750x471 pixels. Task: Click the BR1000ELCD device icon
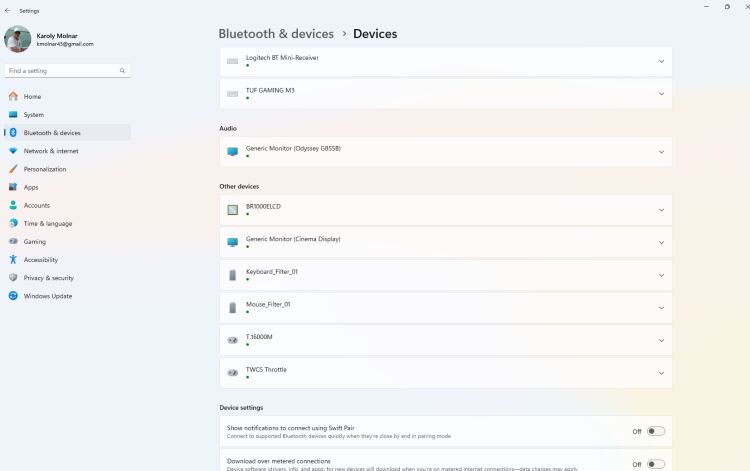click(x=232, y=210)
